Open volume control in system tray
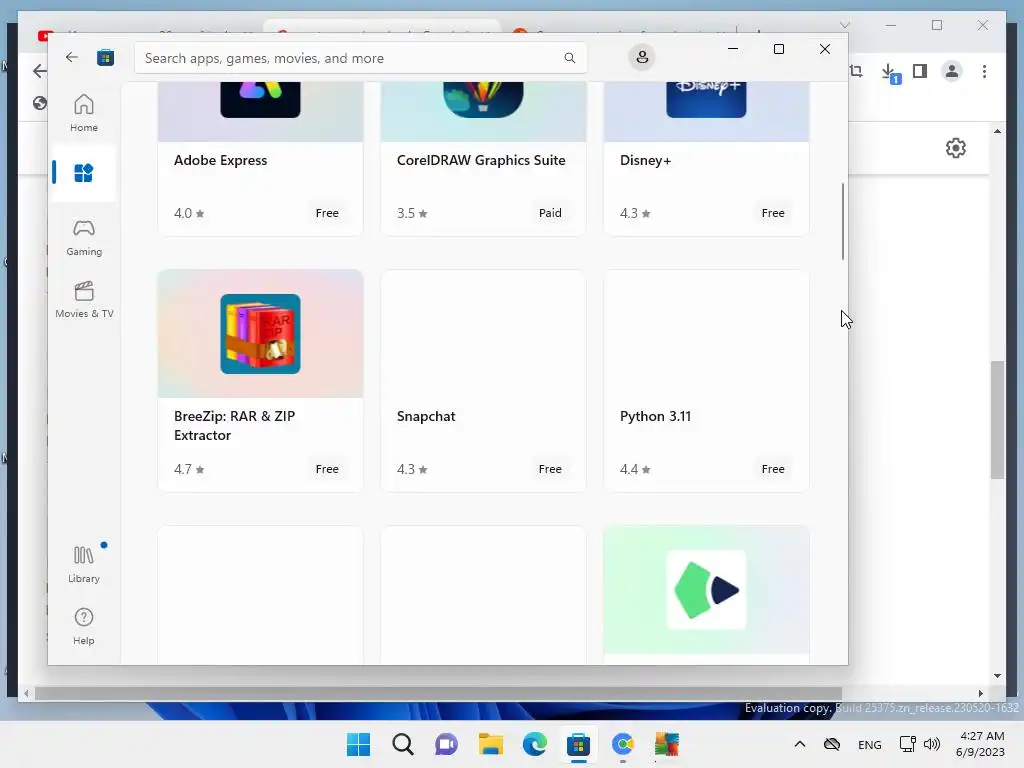The height and width of the screenshot is (768, 1024). [932, 744]
